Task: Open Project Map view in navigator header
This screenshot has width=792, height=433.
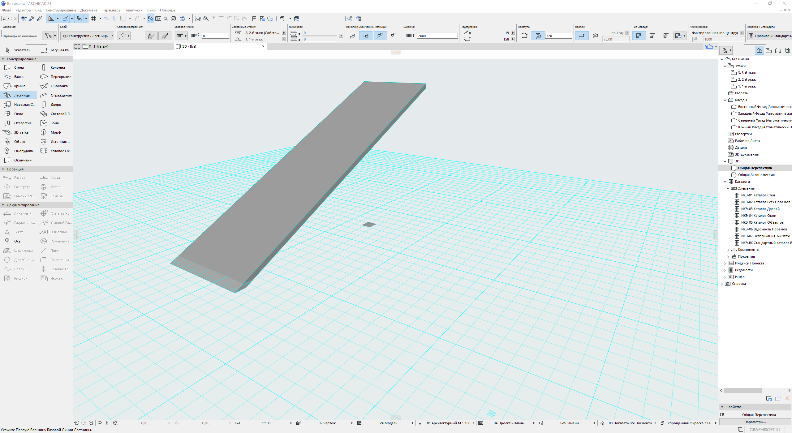Action: pyautogui.click(x=759, y=50)
